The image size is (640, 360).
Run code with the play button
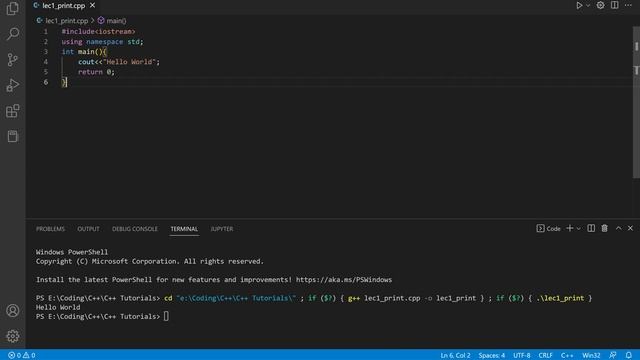coord(579,5)
